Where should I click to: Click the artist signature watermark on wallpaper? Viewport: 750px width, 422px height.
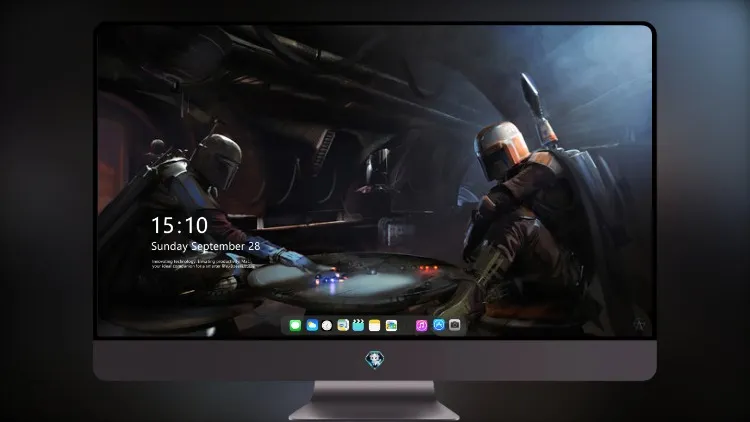(639, 324)
